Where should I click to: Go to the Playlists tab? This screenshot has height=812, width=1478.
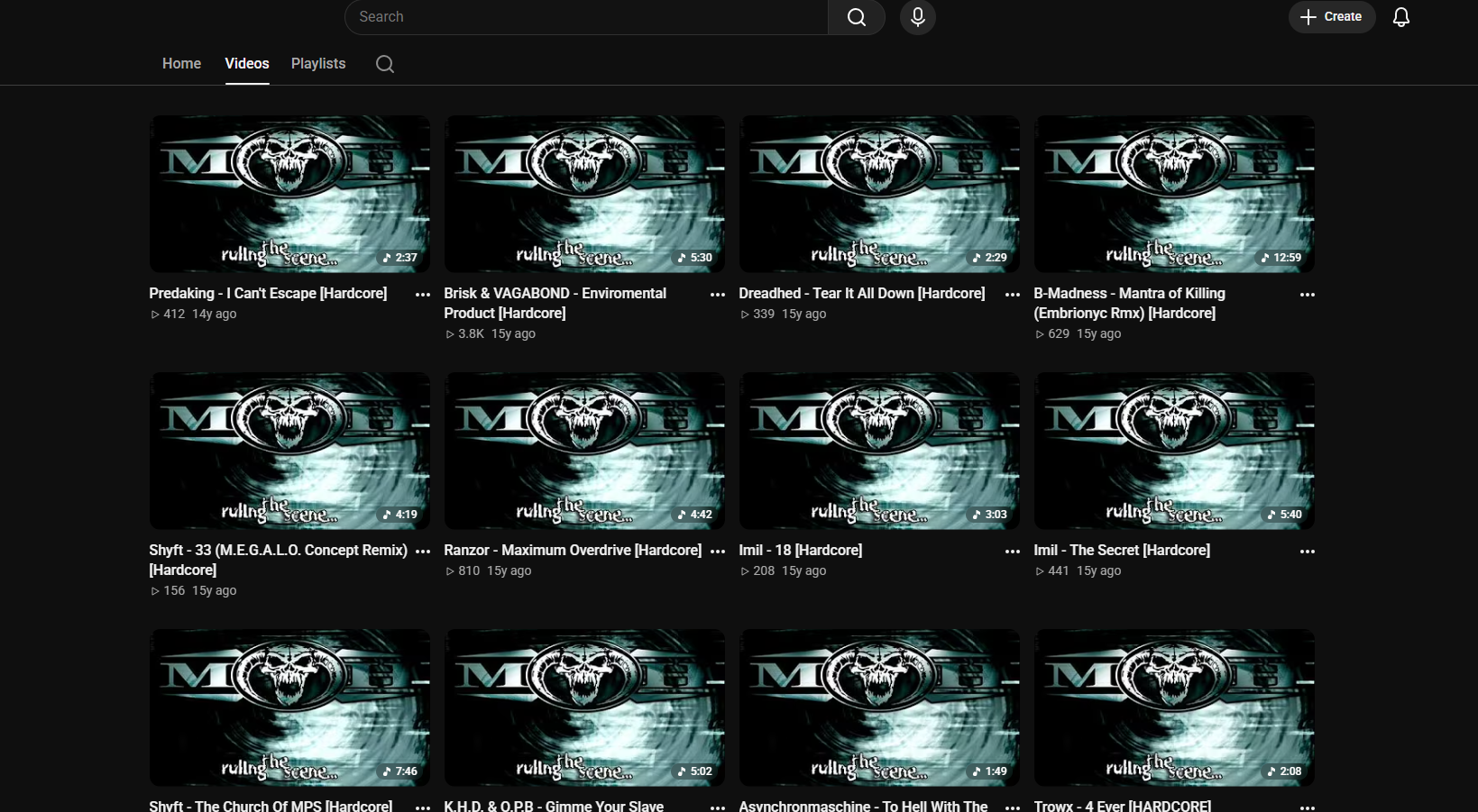[x=318, y=64]
